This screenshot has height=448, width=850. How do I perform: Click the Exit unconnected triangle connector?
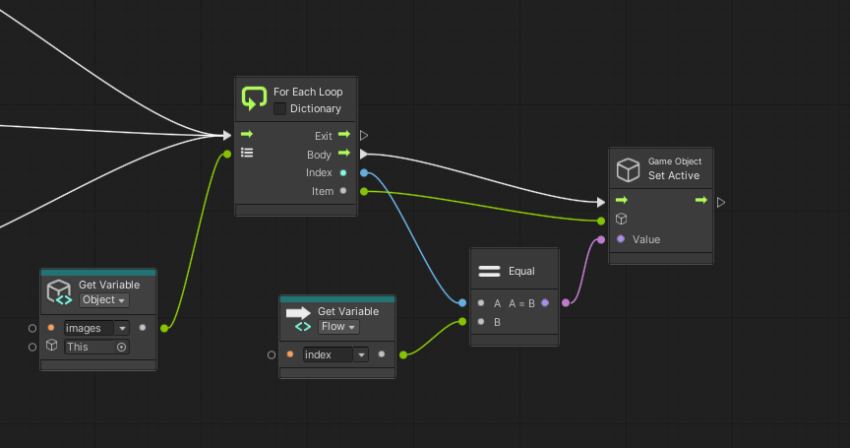[x=364, y=136]
